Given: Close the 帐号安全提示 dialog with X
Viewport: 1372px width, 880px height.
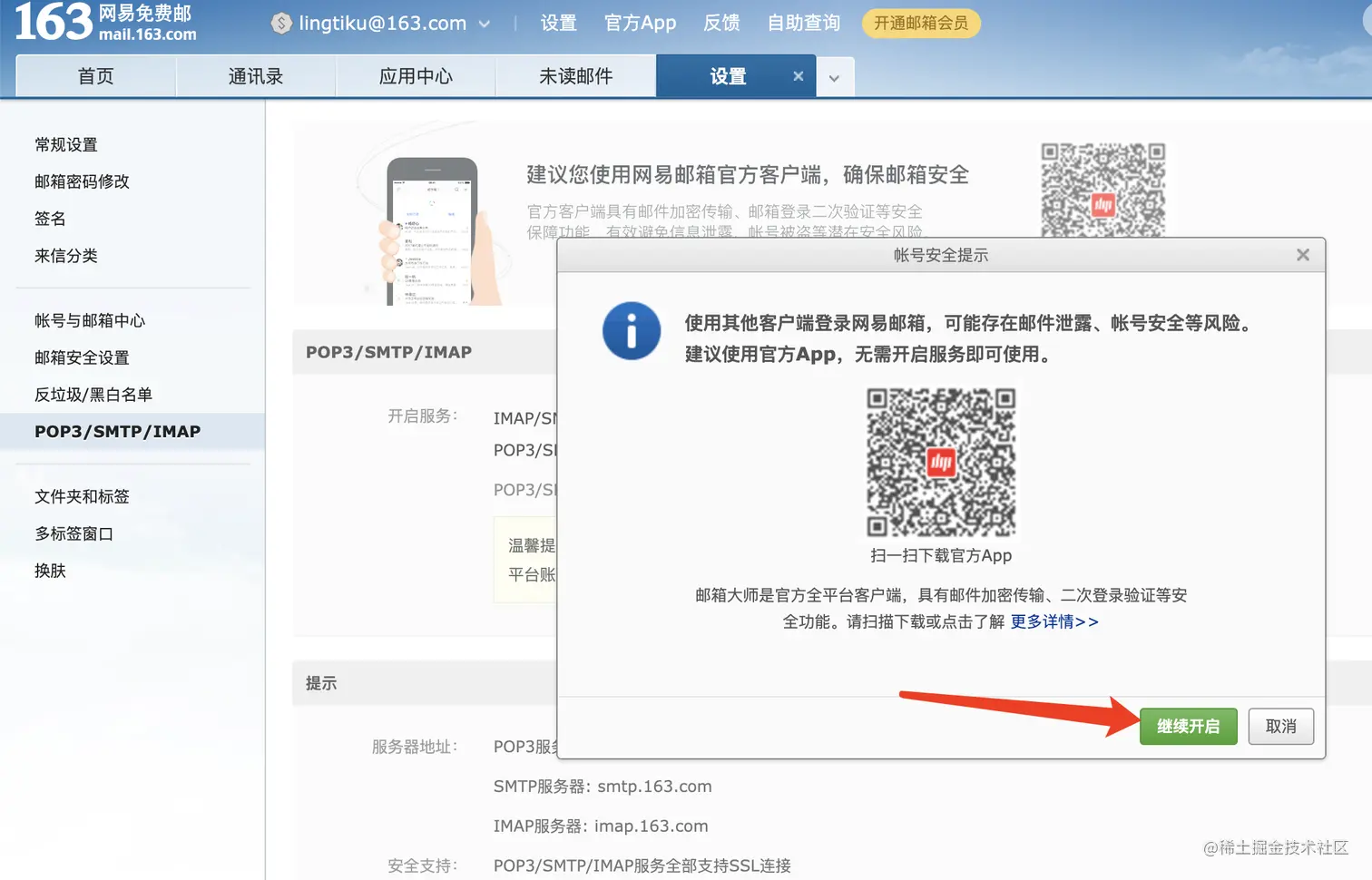Looking at the screenshot, I should 1303,255.
